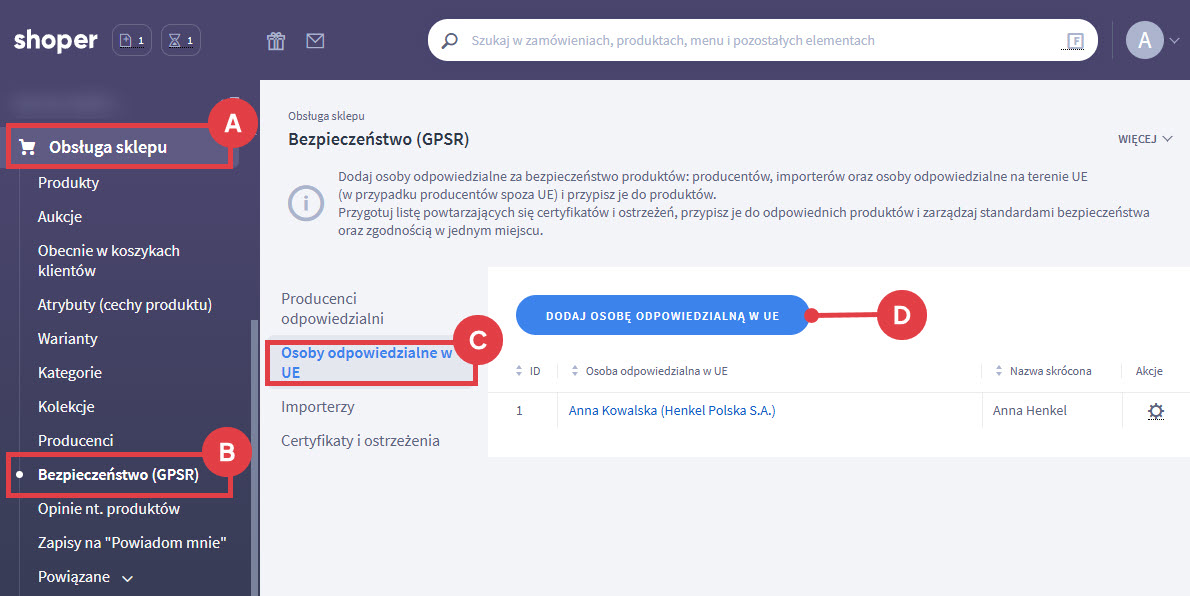Switch to Importerzy tab
This screenshot has height=596, width=1190.
(317, 407)
